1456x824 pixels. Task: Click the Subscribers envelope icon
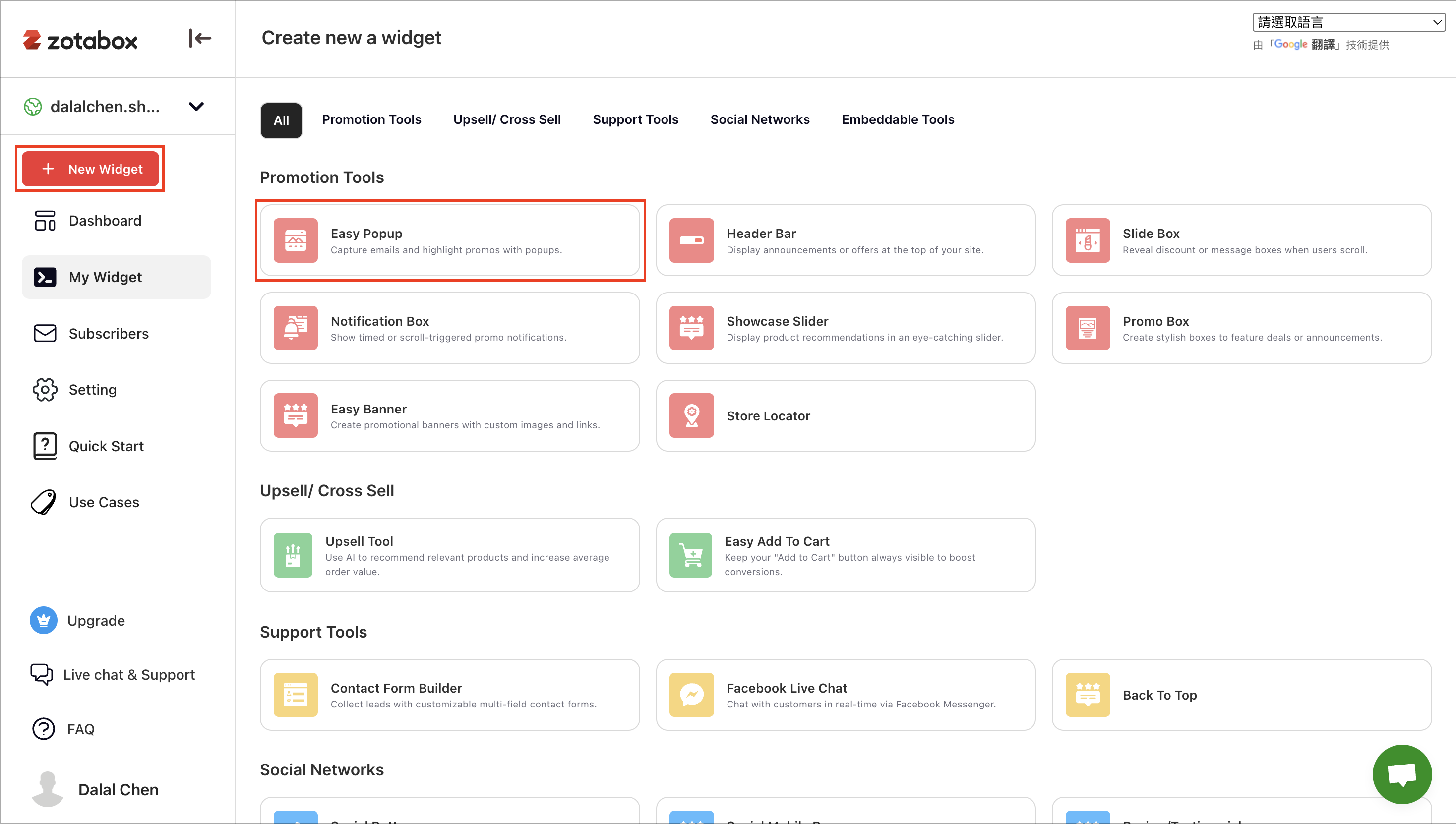pyautogui.click(x=45, y=333)
